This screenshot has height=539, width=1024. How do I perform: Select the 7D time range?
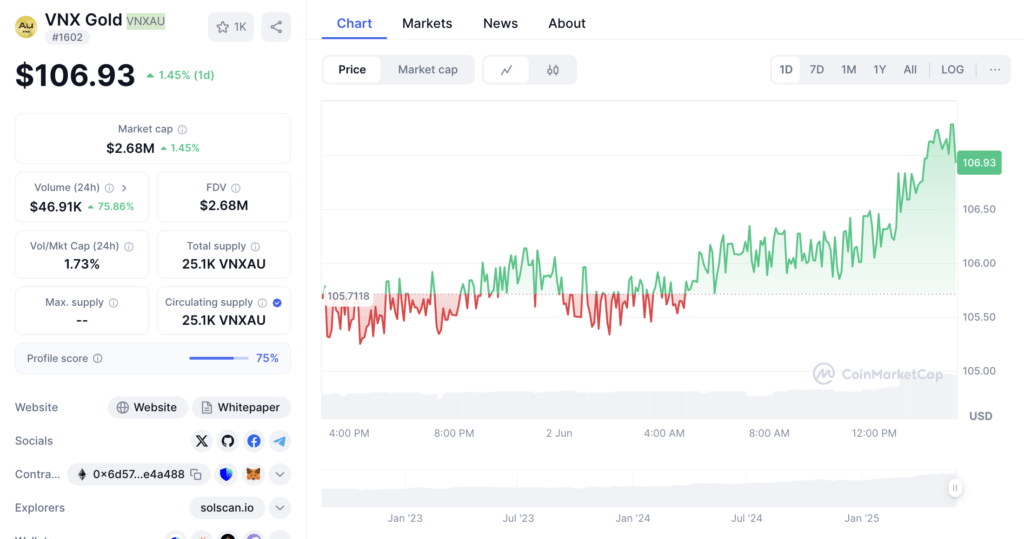[817, 70]
